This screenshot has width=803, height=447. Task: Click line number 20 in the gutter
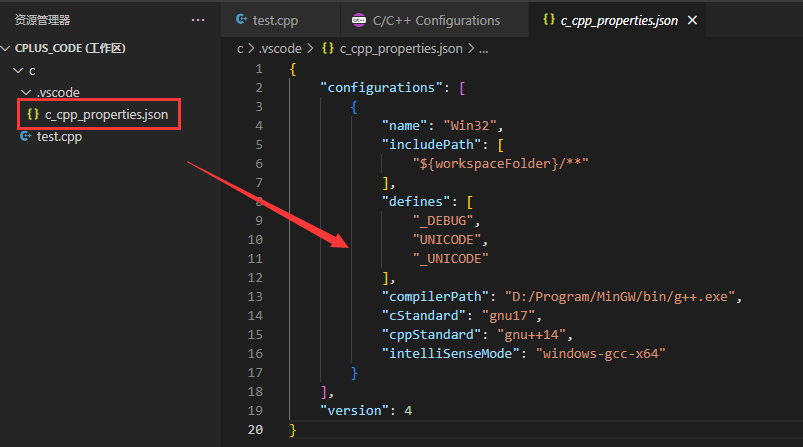click(256, 429)
